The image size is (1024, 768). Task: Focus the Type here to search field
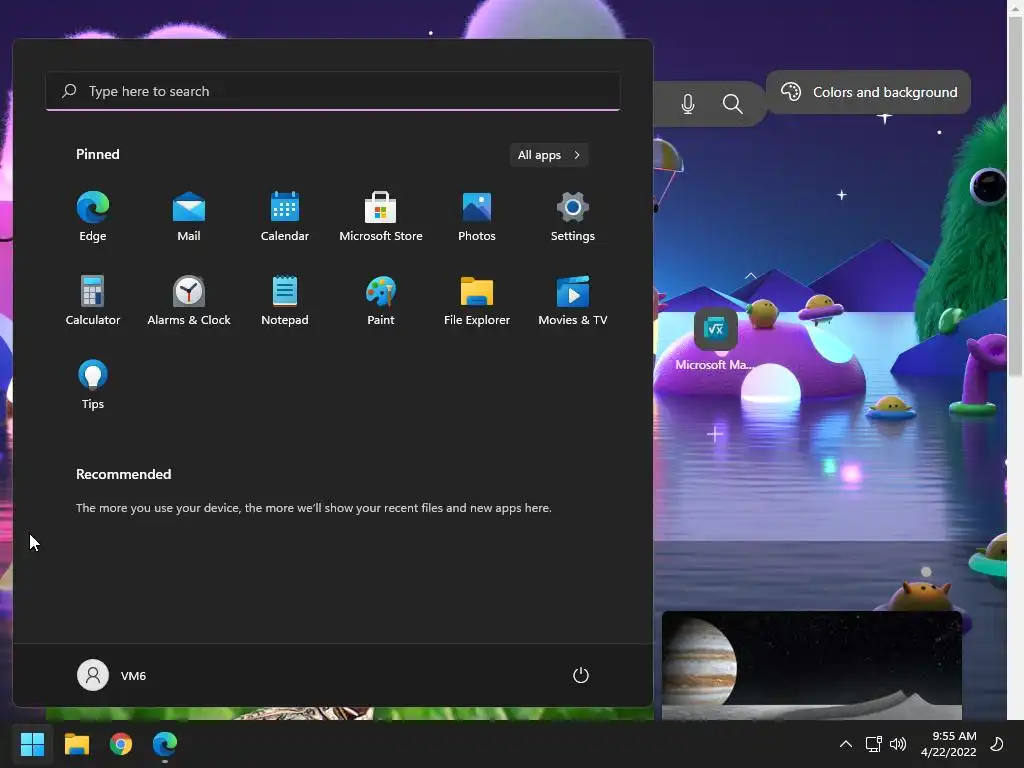coord(333,91)
